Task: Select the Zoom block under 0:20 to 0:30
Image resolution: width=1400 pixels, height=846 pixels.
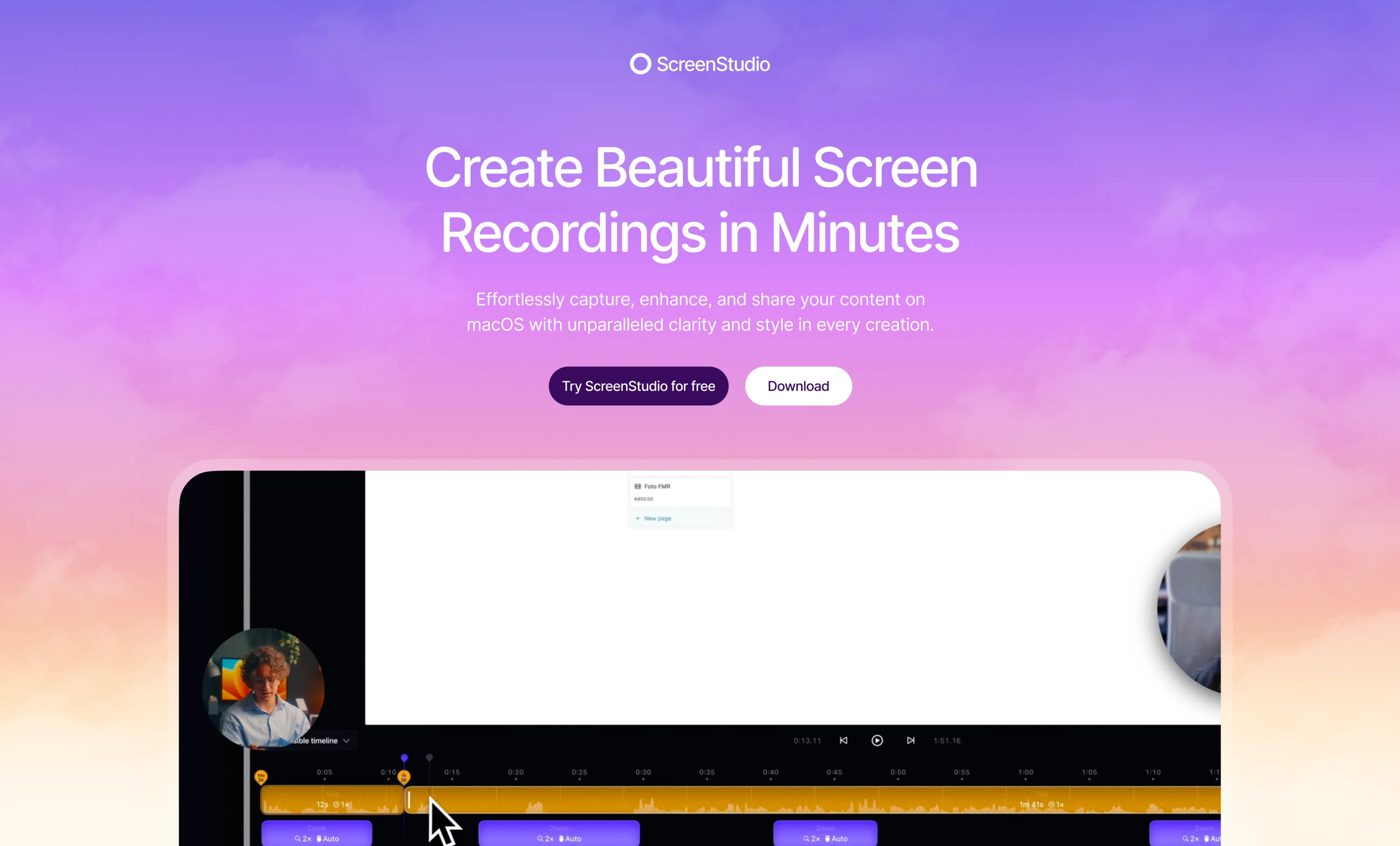Action: click(x=559, y=834)
